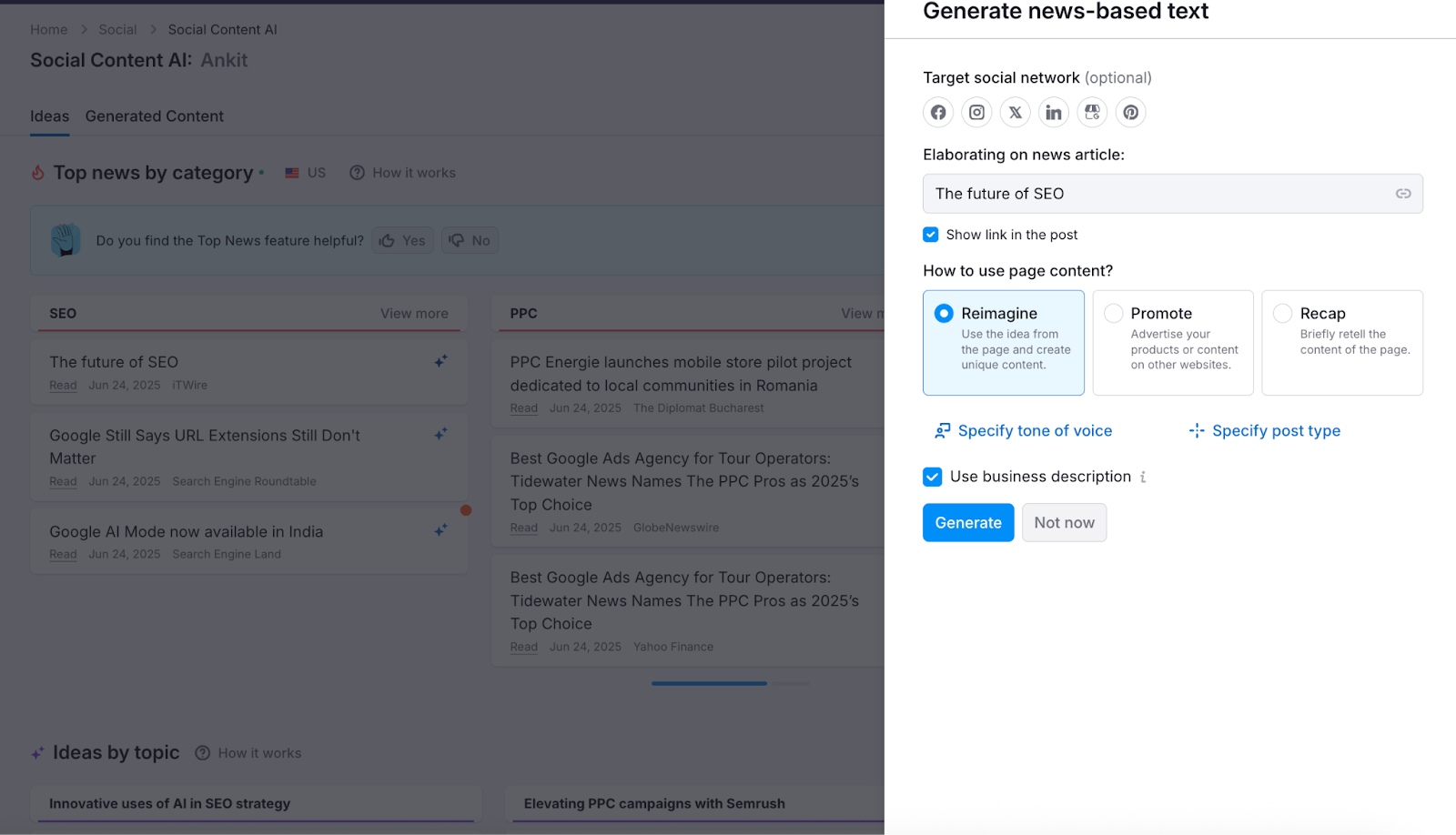Go to Social breadcrumb
Screen dimensions: 1456x835
coord(117,30)
